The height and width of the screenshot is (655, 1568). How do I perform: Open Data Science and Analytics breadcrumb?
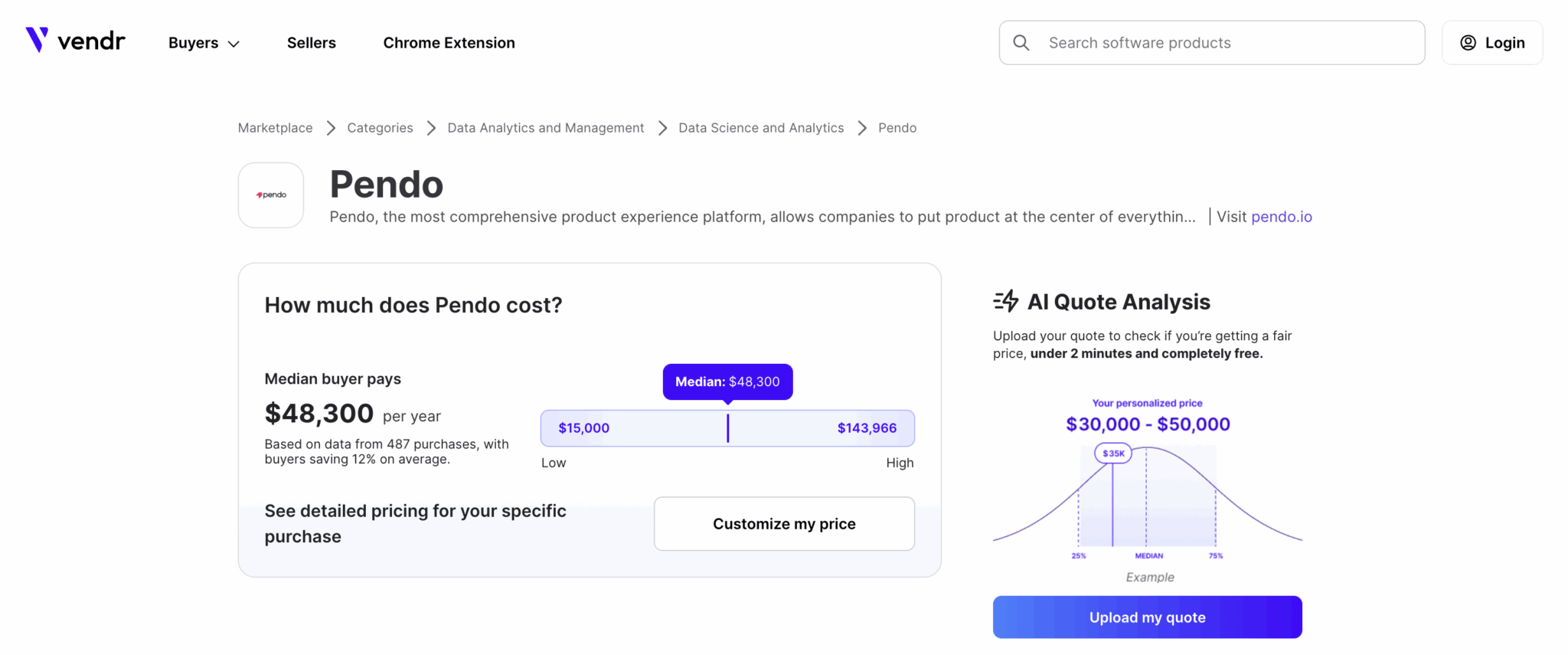click(760, 128)
